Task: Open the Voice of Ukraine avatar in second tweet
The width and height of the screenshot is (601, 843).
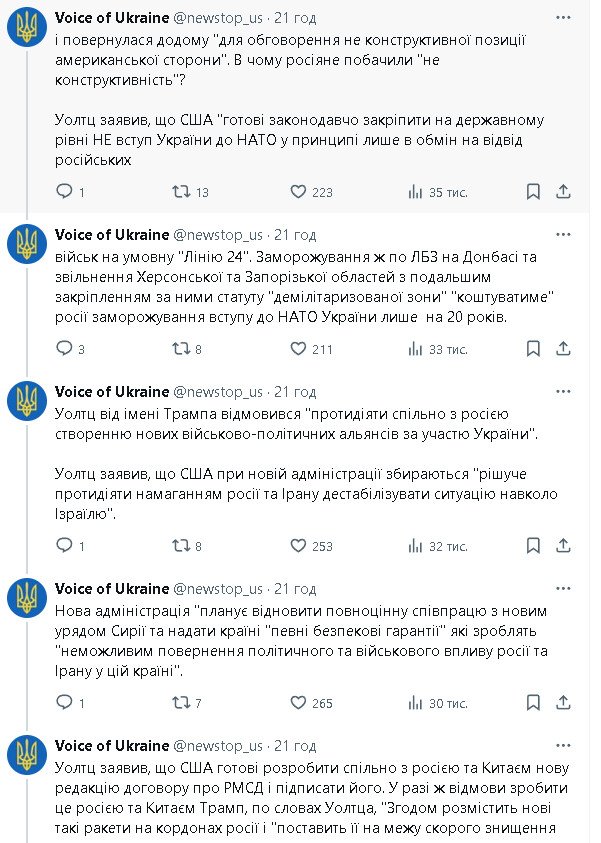Action: click(28, 243)
